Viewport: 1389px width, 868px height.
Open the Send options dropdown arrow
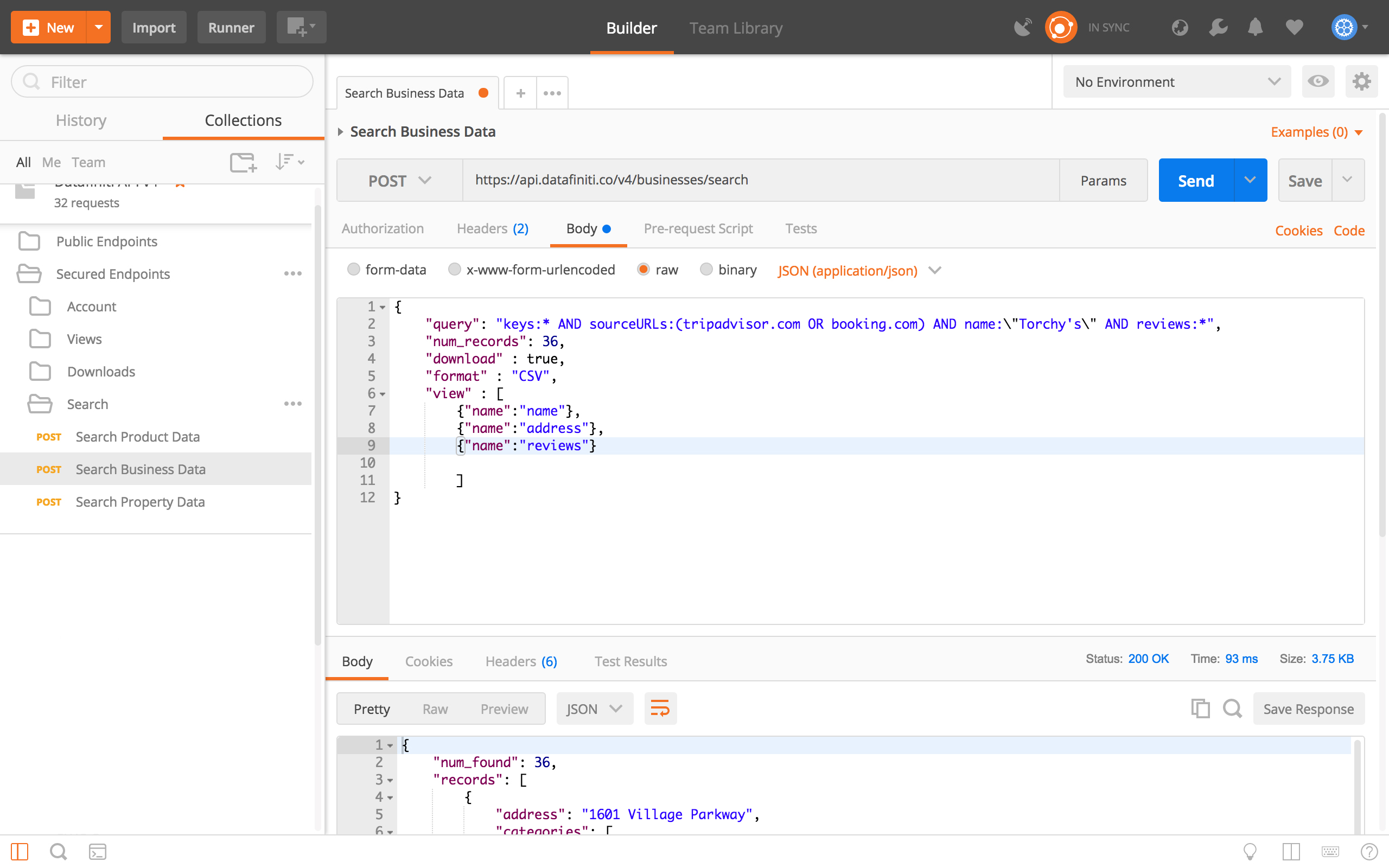coord(1250,180)
